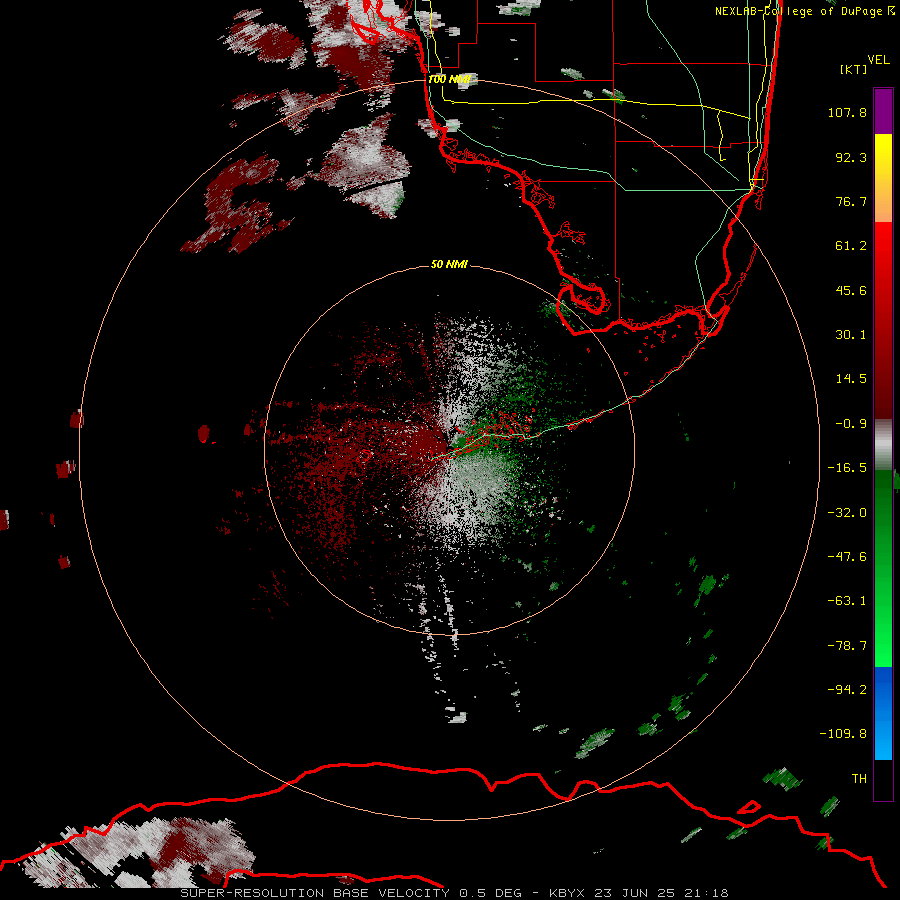The image size is (900, 900).
Task: Click the SUPER-RESOLUTION BASE VELOCITY caption text
Action: coord(315,893)
